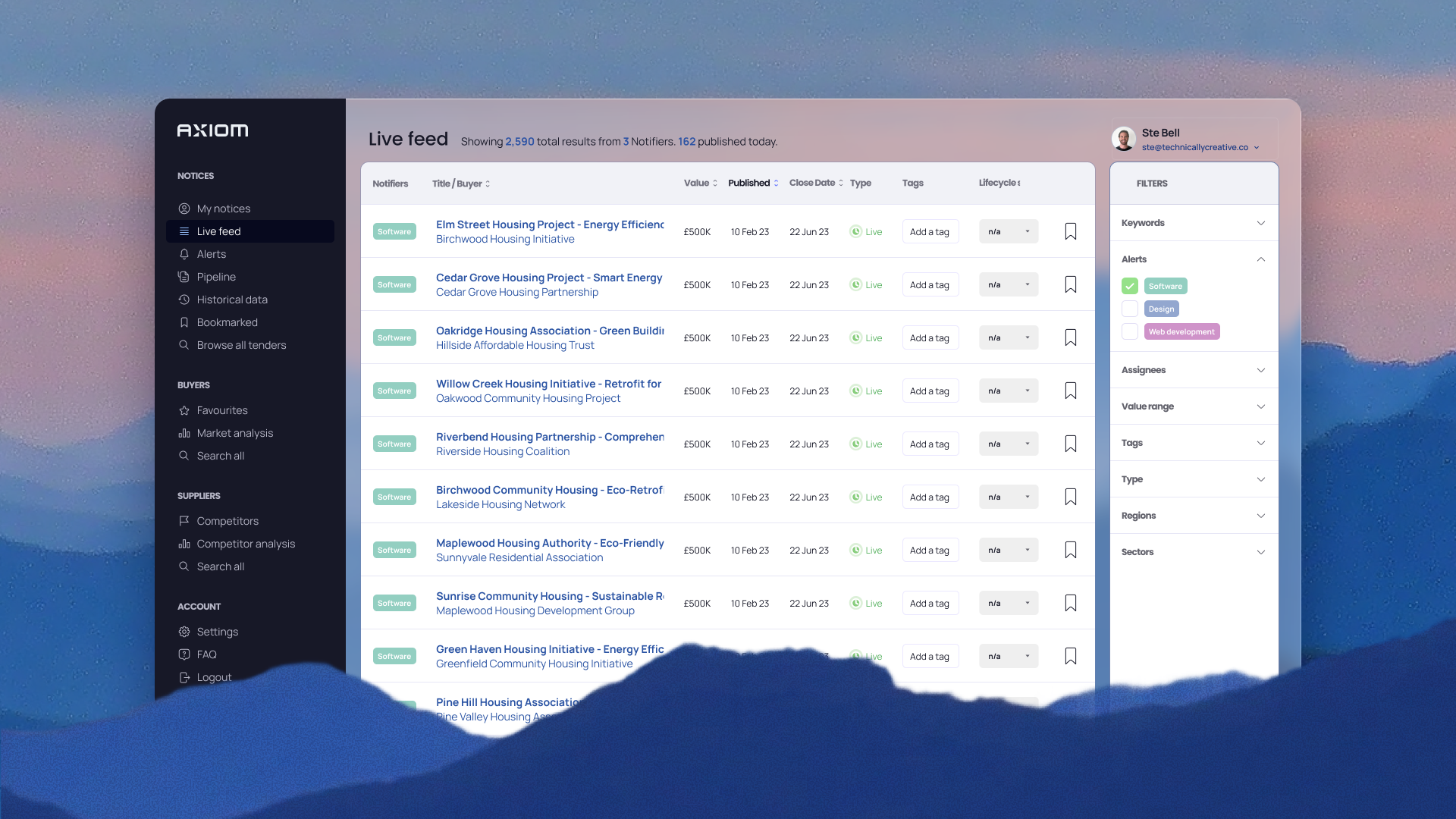Screen dimensions: 1456x819
Task: Bookmark the Elm Street Housing Project row
Action: coord(1070,231)
